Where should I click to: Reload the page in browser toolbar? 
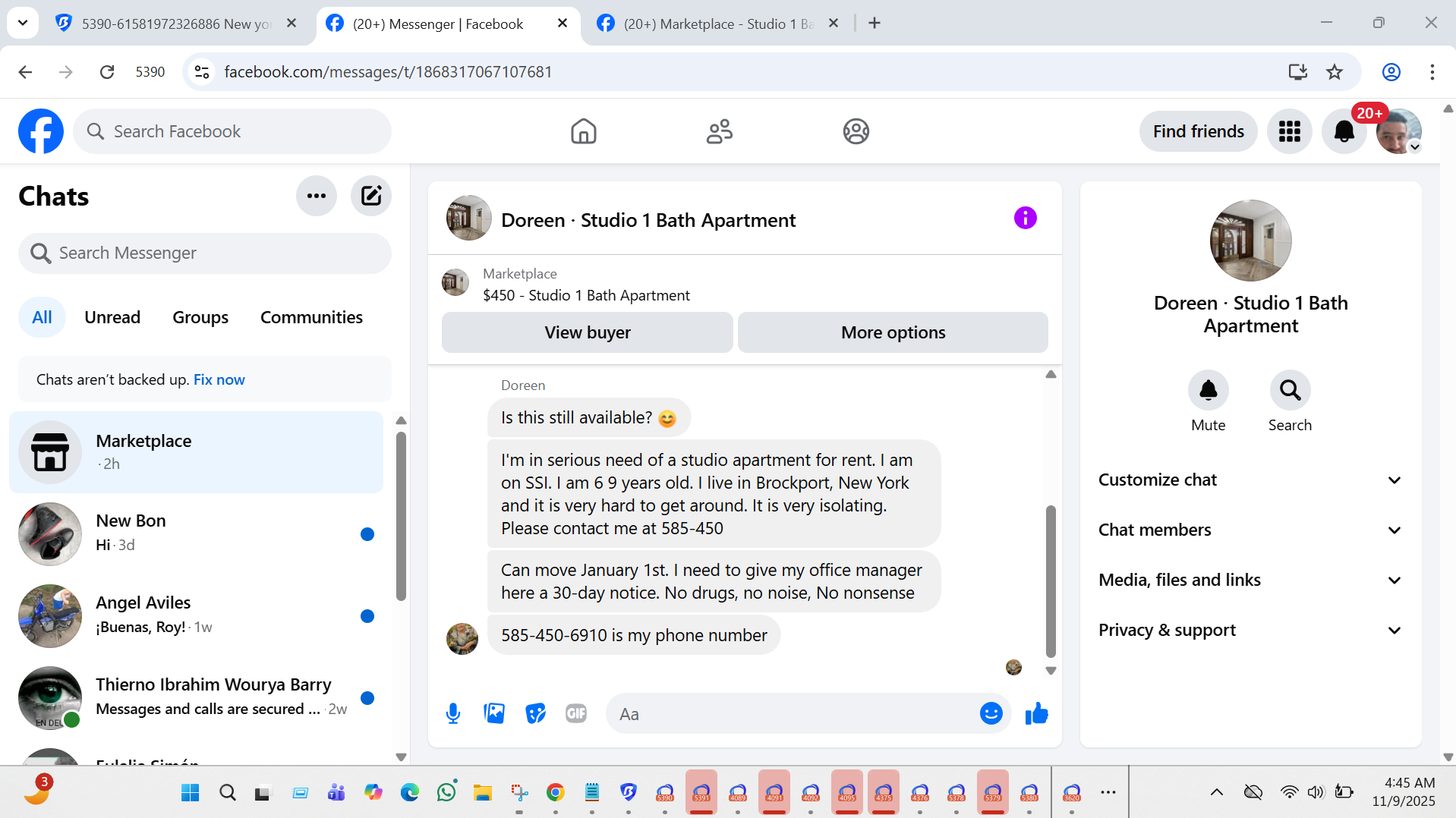tap(107, 72)
